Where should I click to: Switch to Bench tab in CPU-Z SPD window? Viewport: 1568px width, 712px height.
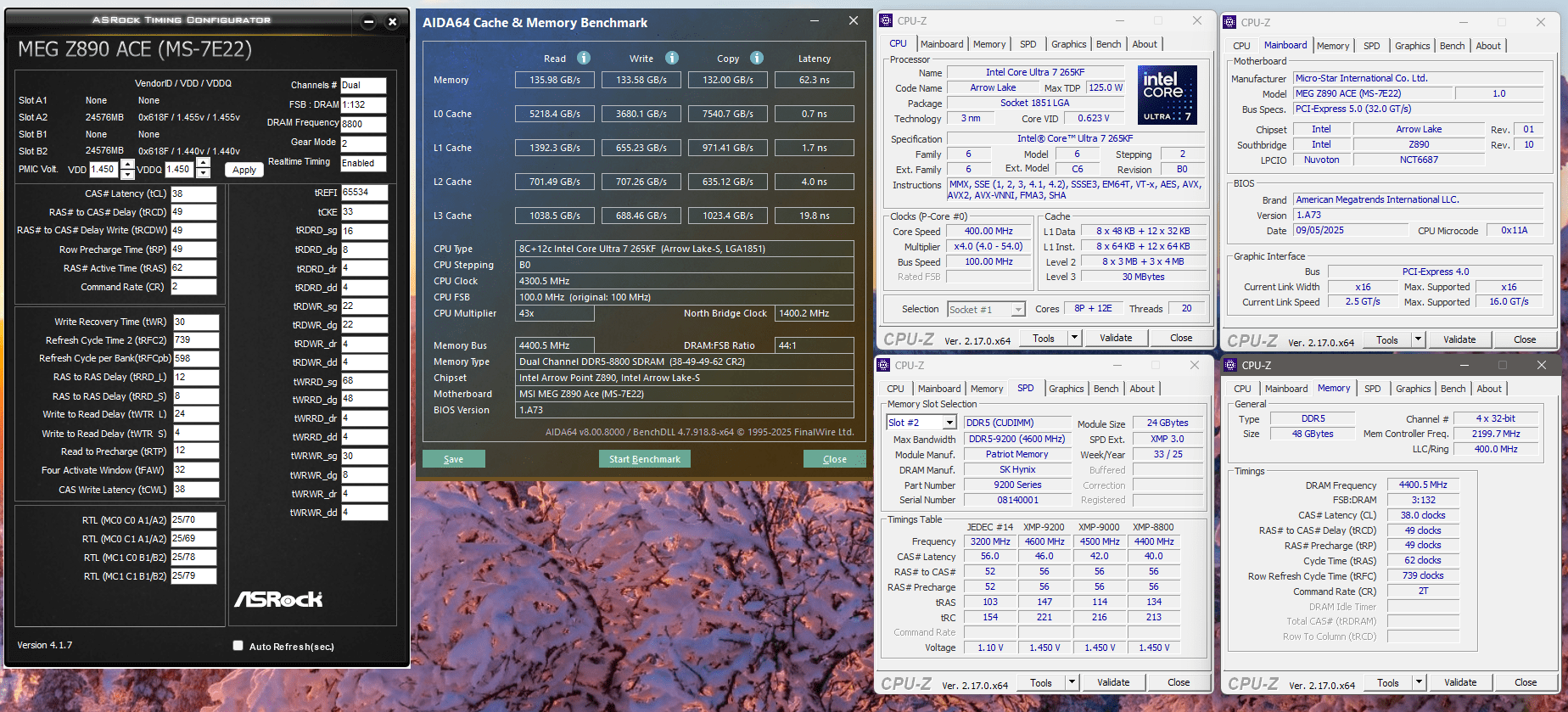click(1106, 389)
